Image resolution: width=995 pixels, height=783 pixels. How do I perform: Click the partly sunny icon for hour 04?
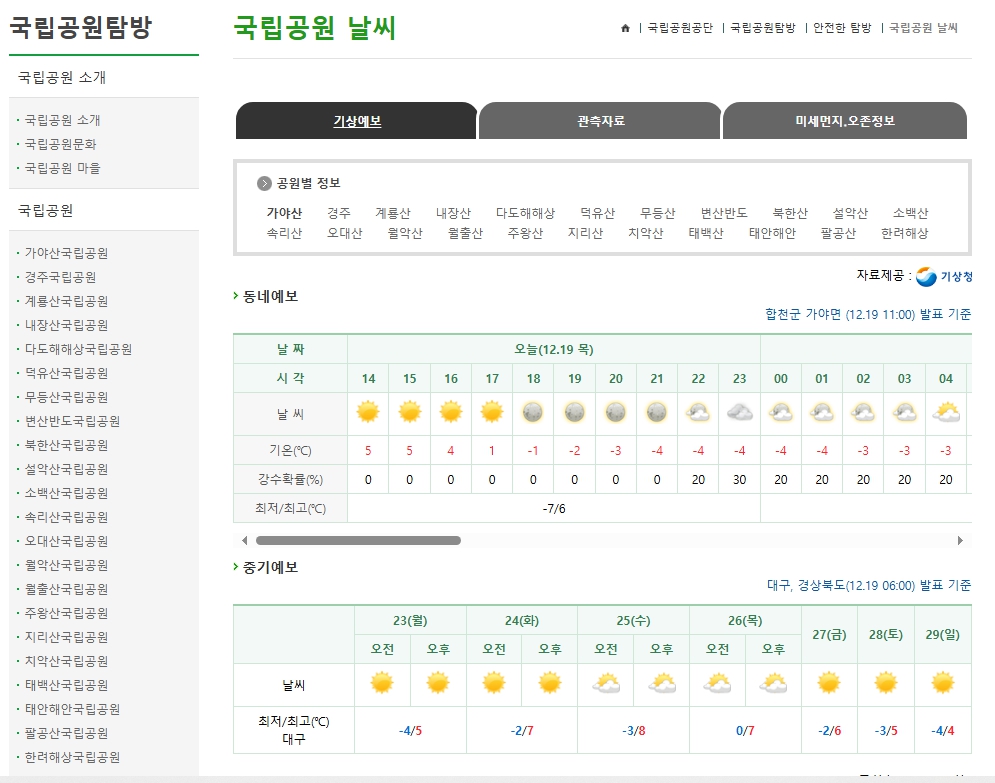click(946, 413)
